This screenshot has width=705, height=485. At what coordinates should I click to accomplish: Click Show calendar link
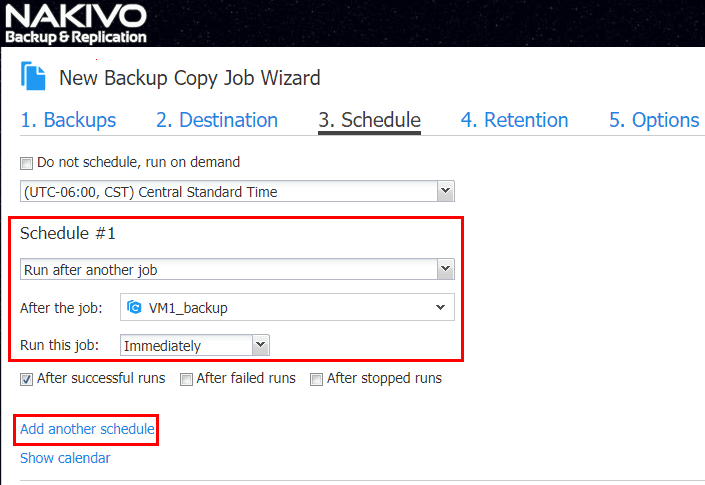[65, 458]
